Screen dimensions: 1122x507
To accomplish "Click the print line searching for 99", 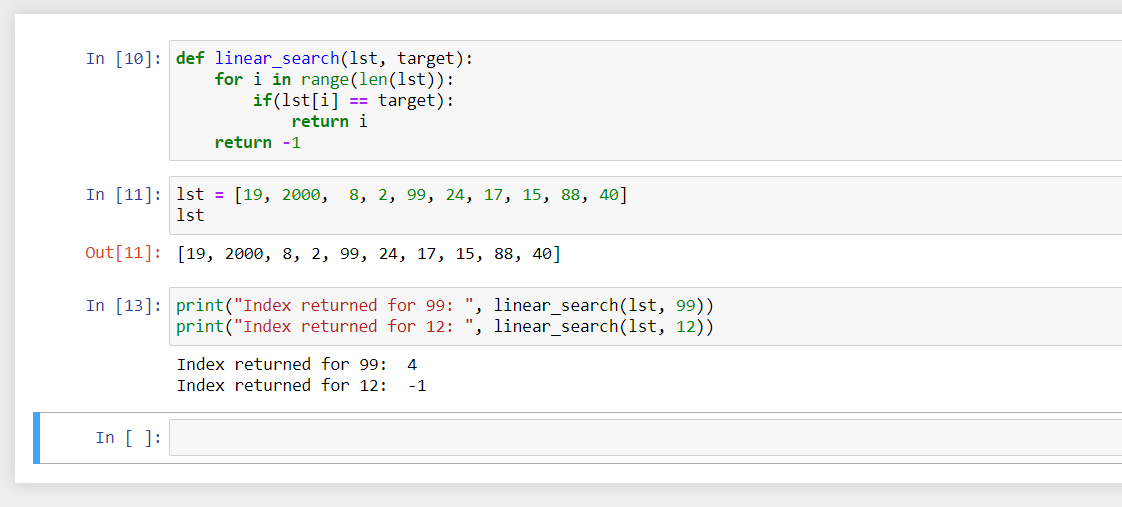I will [x=444, y=306].
